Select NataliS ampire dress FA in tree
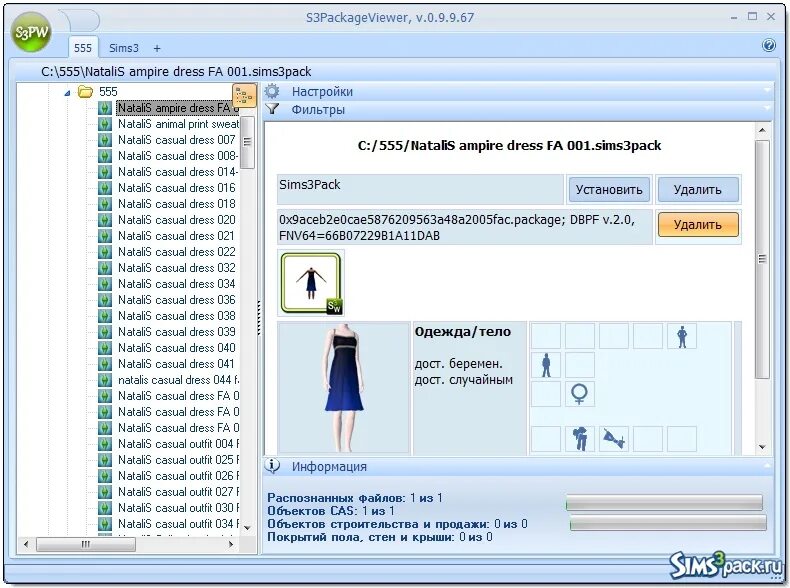This screenshot has width=790, height=588. pos(177,108)
